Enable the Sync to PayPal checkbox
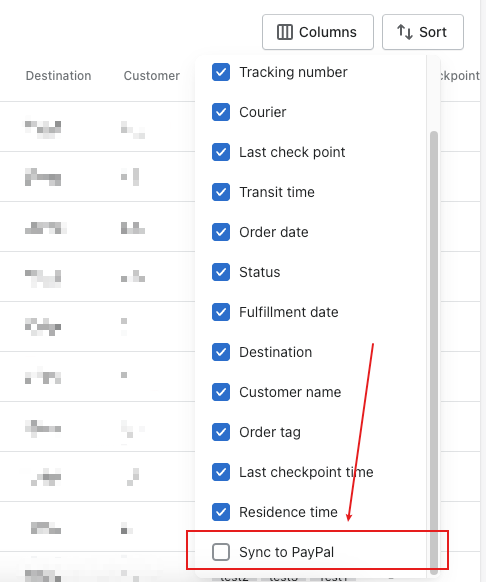The height and width of the screenshot is (582, 486). click(221, 552)
